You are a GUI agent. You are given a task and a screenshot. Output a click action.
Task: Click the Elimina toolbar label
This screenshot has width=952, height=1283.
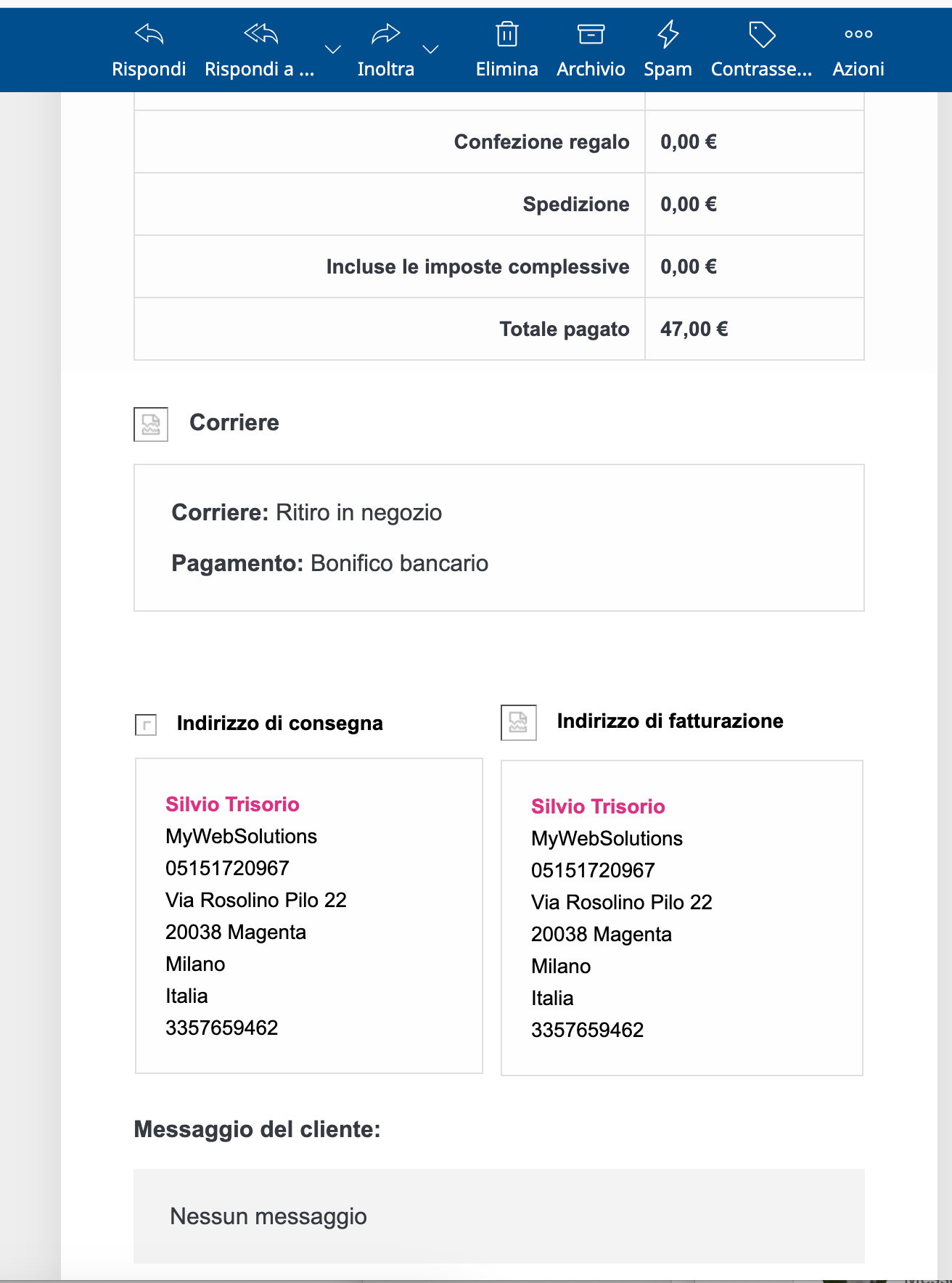pos(506,69)
